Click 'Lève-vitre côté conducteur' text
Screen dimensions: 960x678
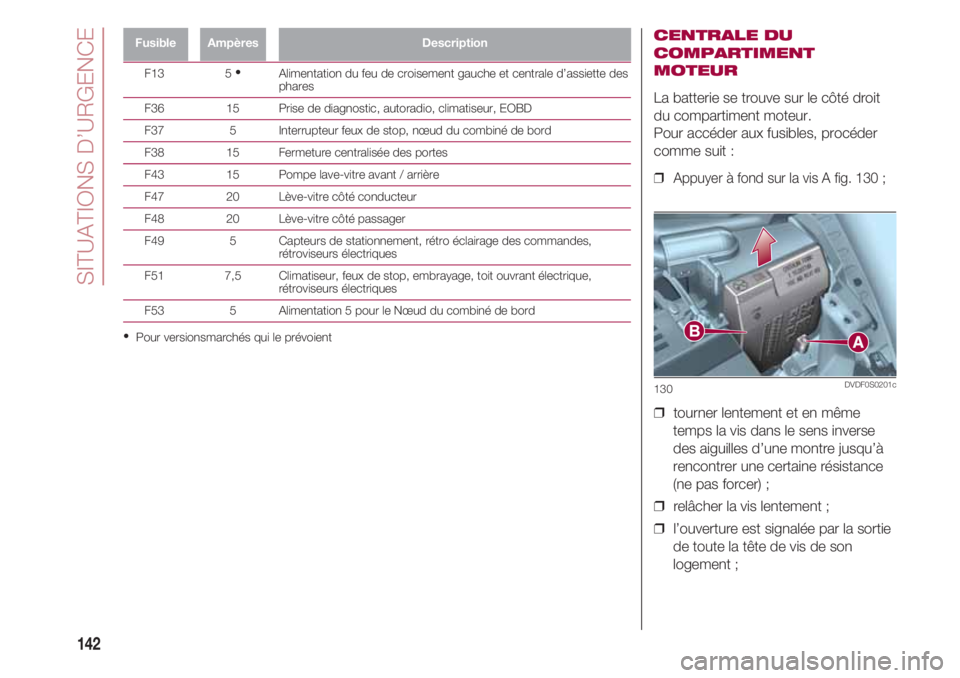coord(347,197)
